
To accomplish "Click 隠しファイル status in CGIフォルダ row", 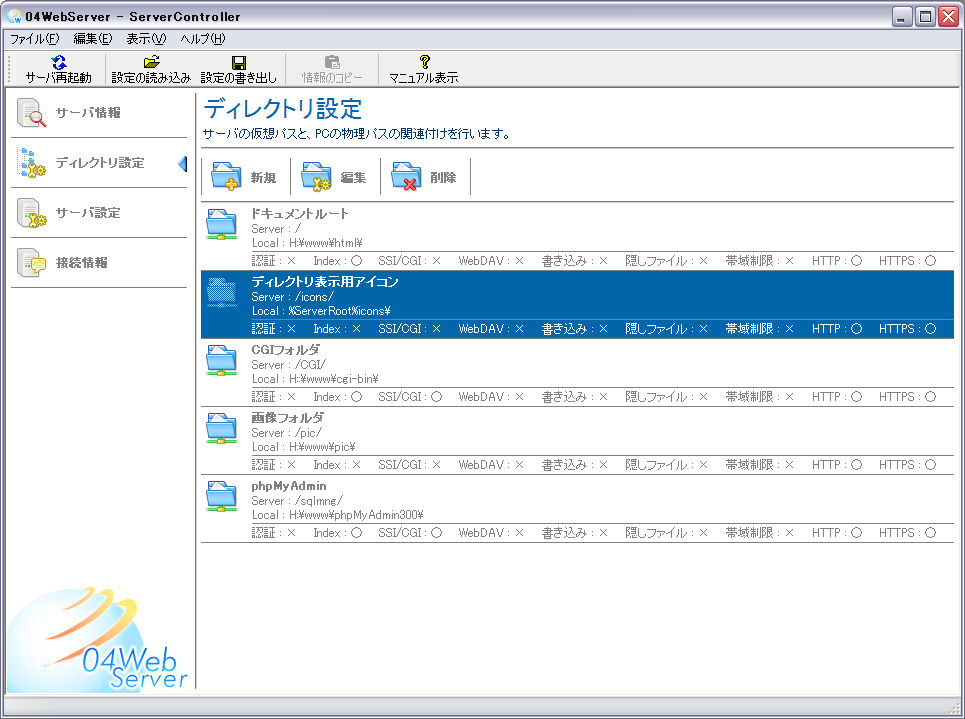I will tap(667, 396).
